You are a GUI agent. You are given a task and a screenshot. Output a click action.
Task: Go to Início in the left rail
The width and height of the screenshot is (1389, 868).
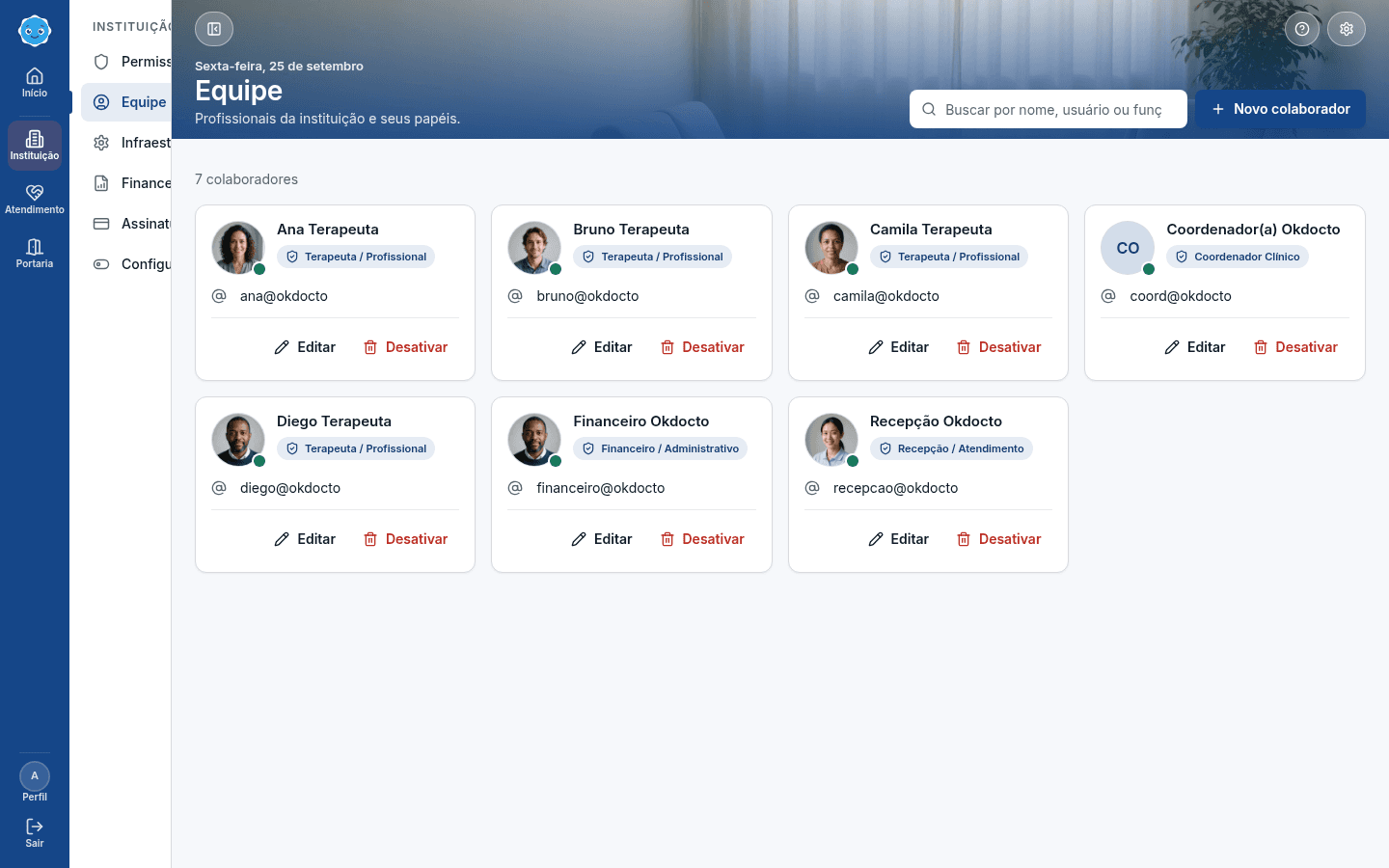[x=35, y=82]
